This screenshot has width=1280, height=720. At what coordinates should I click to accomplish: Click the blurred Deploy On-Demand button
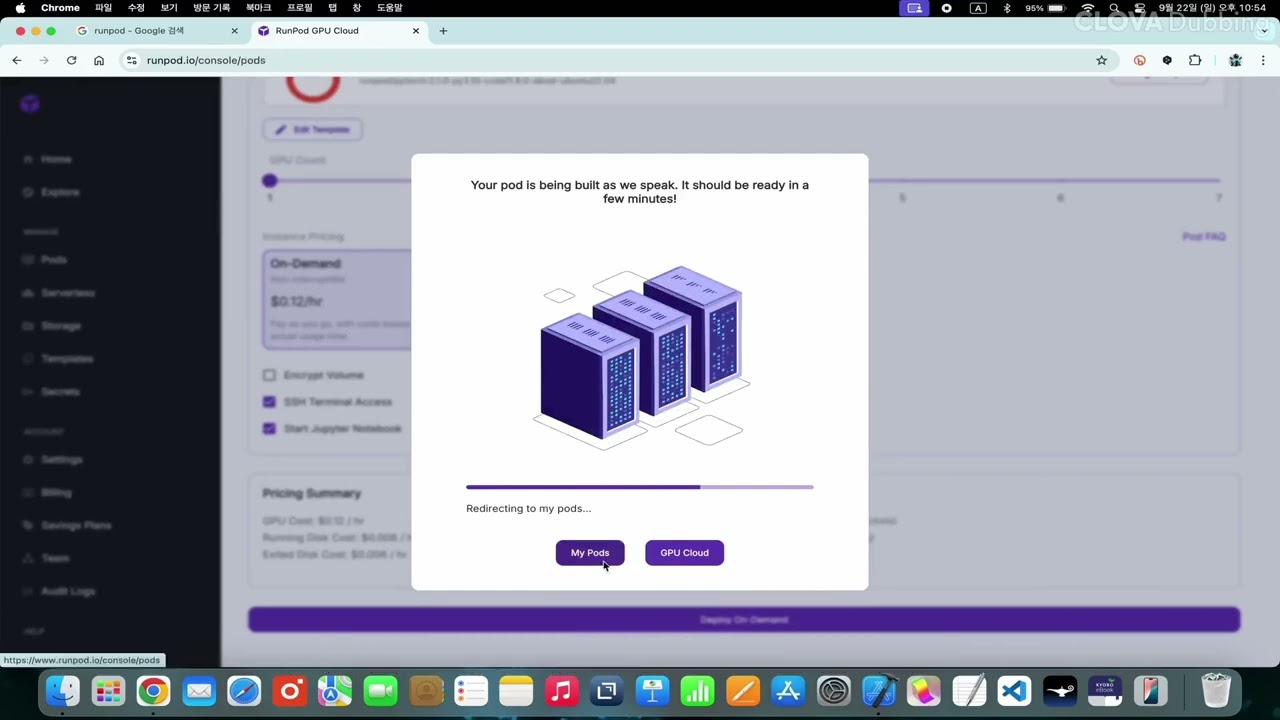(744, 620)
